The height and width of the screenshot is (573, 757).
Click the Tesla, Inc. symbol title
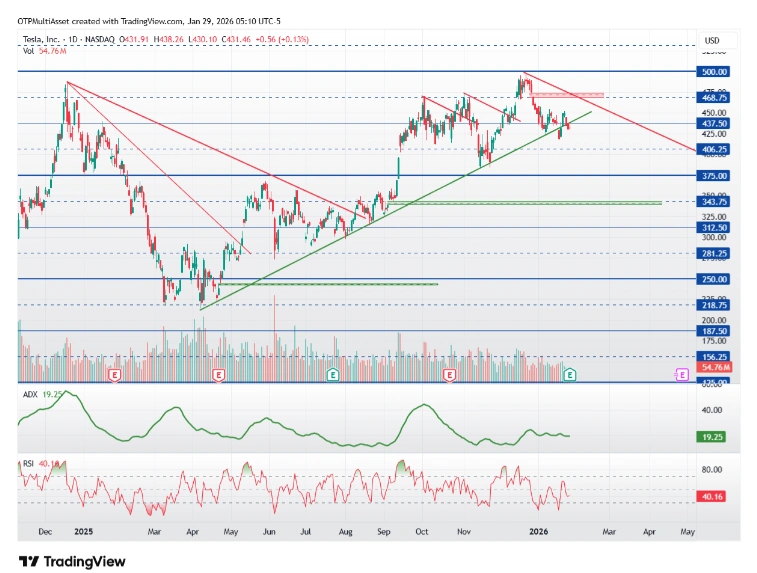48,39
